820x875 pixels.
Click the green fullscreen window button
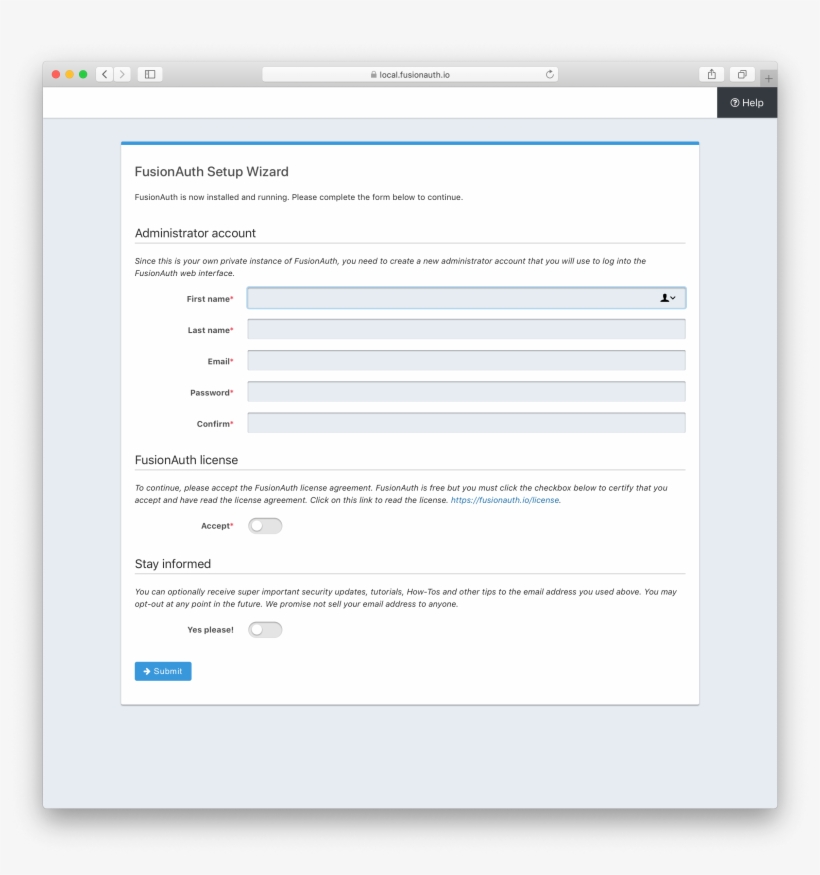(x=83, y=74)
